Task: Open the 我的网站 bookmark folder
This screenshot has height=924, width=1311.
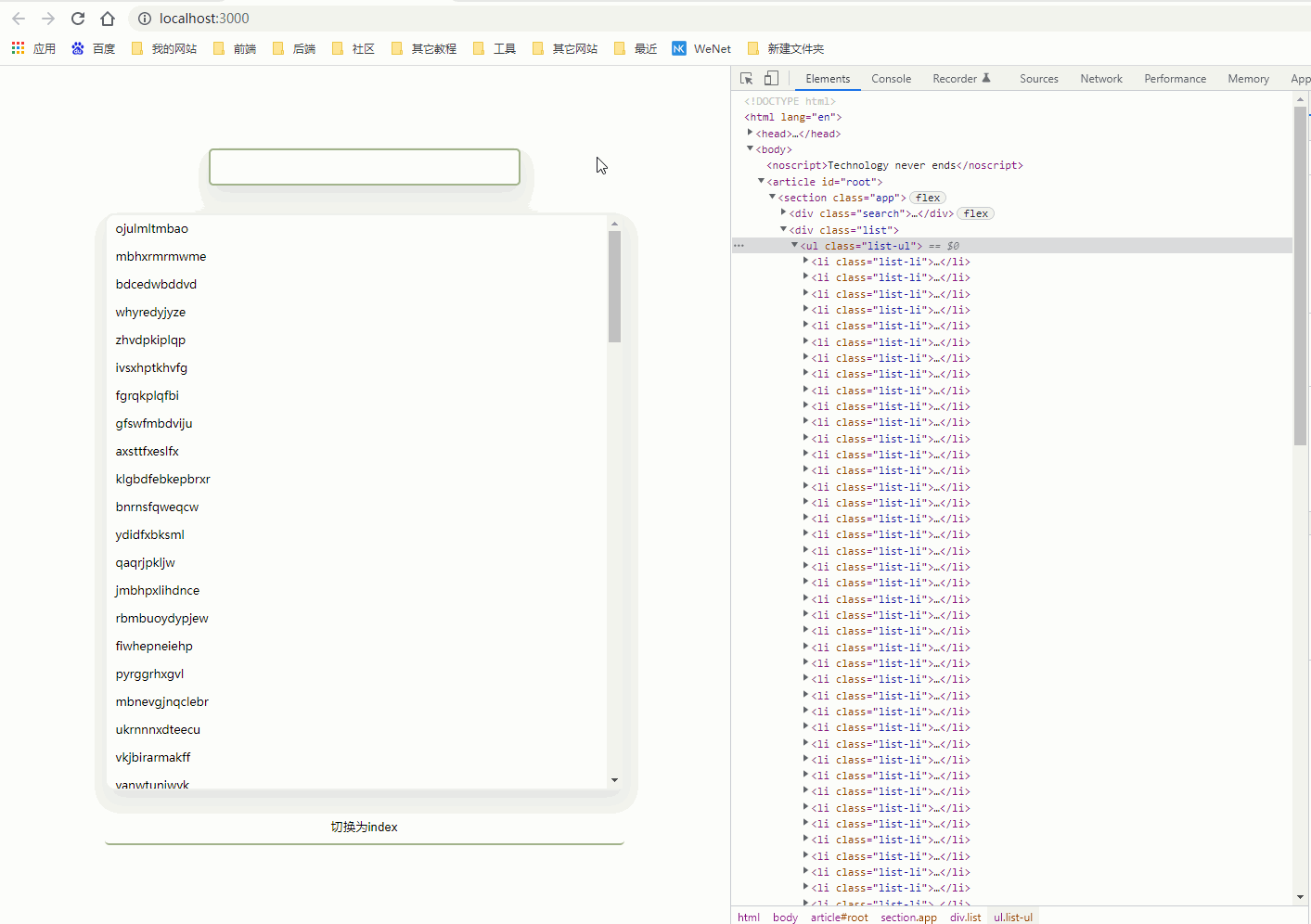Action: click(x=164, y=48)
